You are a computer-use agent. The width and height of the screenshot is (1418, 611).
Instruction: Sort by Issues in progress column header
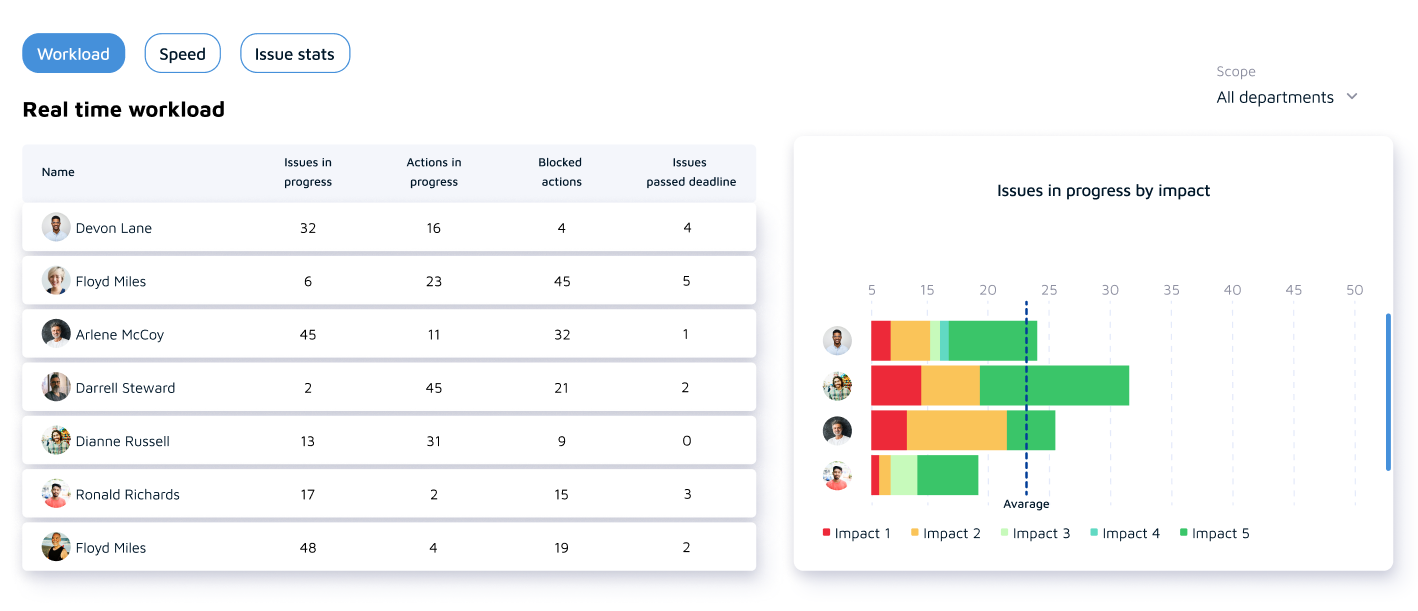coord(308,172)
